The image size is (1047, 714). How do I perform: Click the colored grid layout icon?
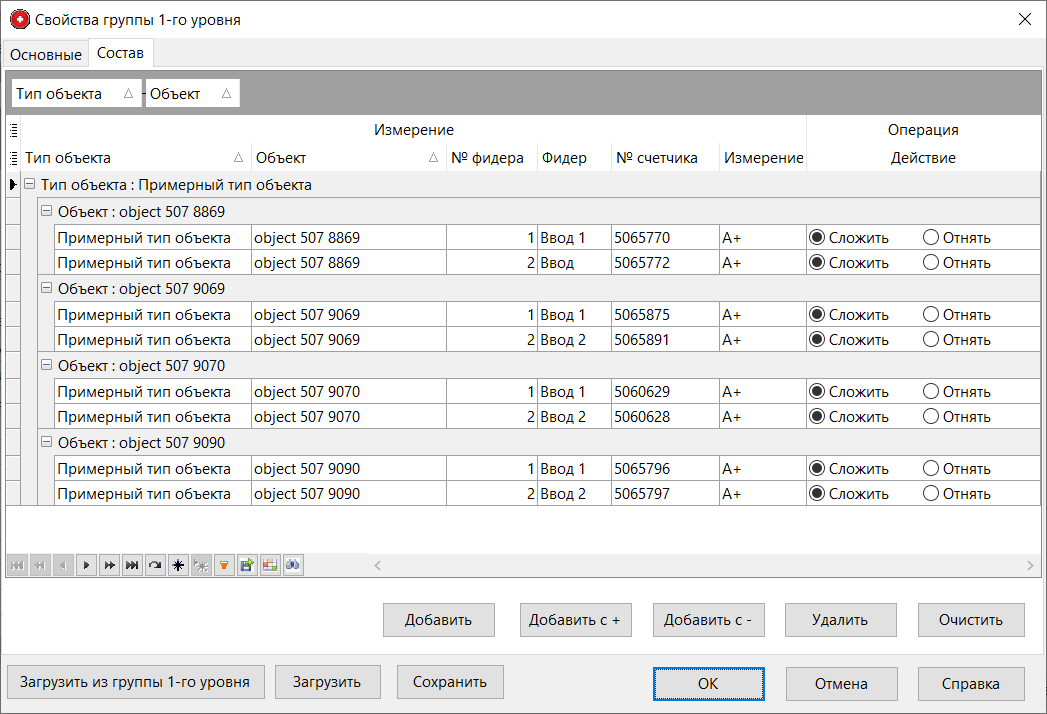point(270,566)
